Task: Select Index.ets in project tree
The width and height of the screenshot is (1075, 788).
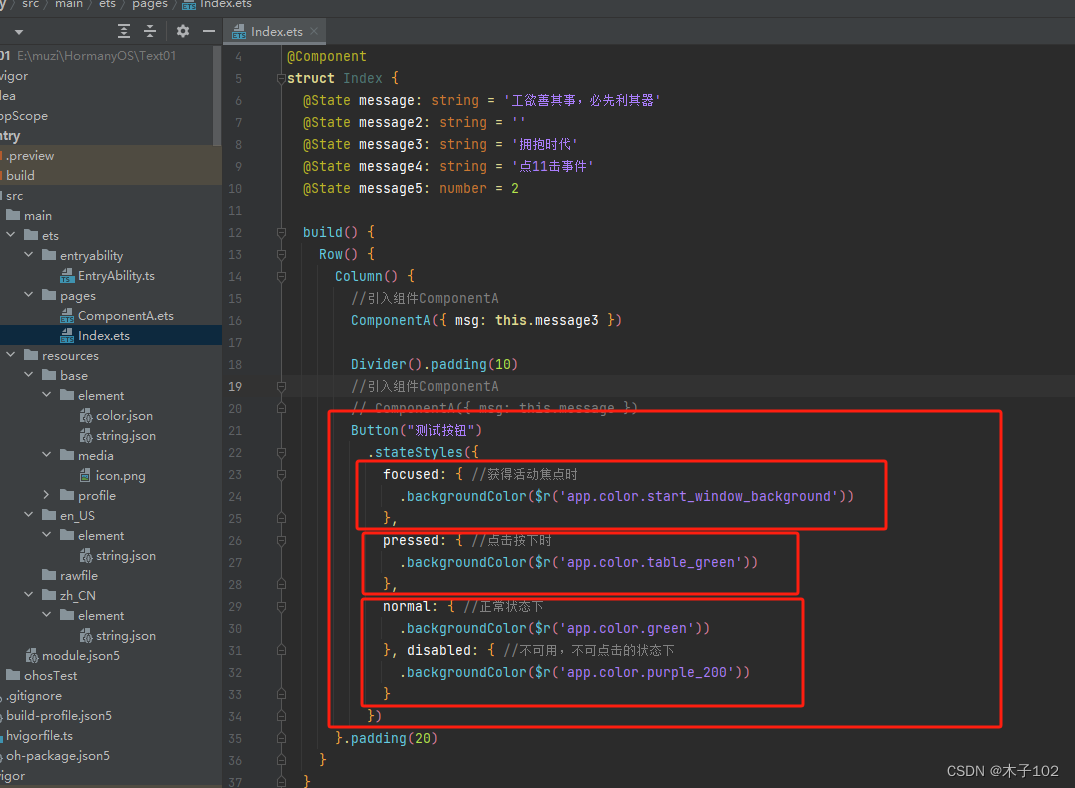Action: (x=104, y=335)
